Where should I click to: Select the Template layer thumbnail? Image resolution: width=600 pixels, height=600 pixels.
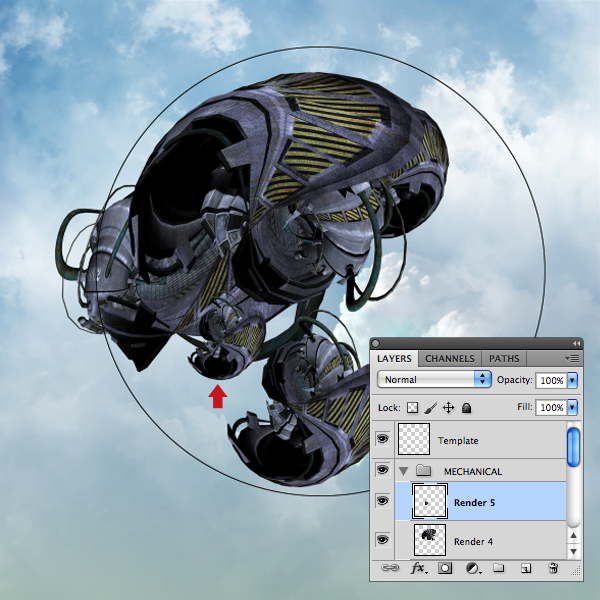pyautogui.click(x=414, y=439)
